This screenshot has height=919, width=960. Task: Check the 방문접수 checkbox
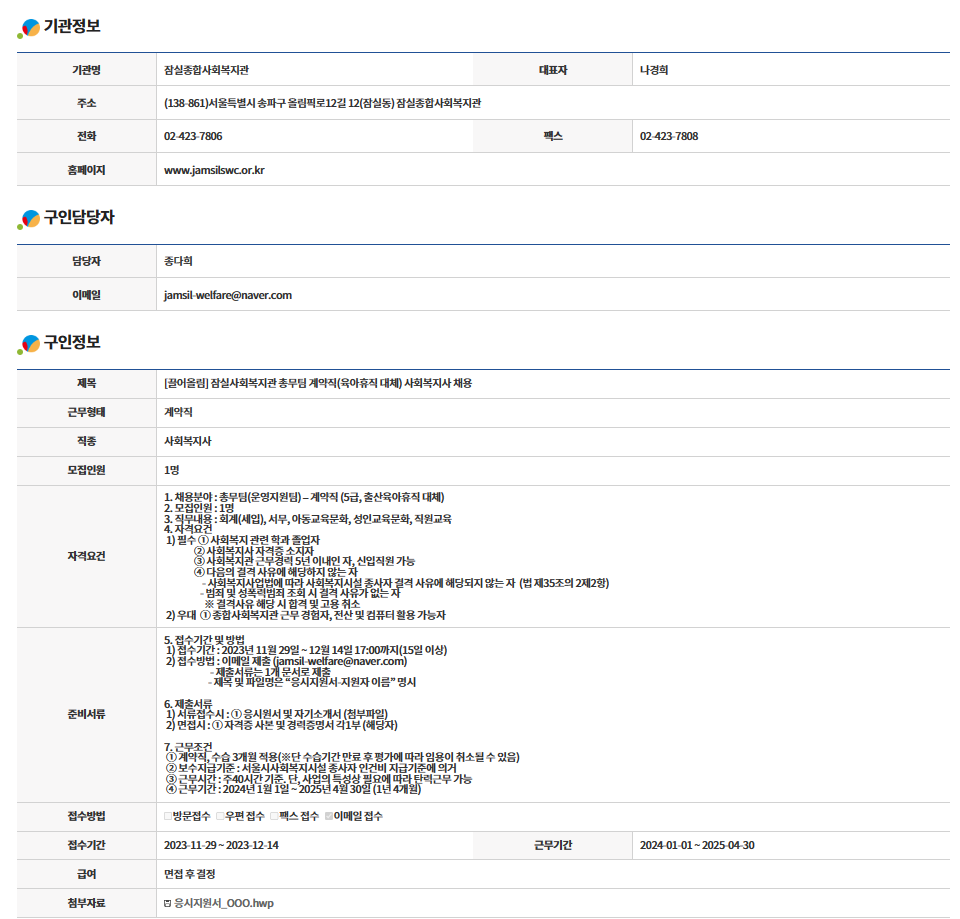click(x=168, y=817)
